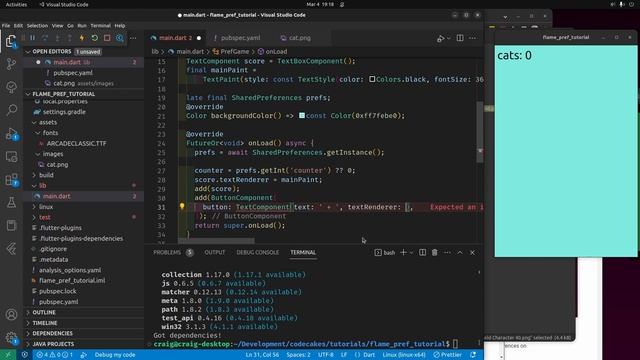
Task: Open the File menu
Action: pyautogui.click(x=6, y=25)
